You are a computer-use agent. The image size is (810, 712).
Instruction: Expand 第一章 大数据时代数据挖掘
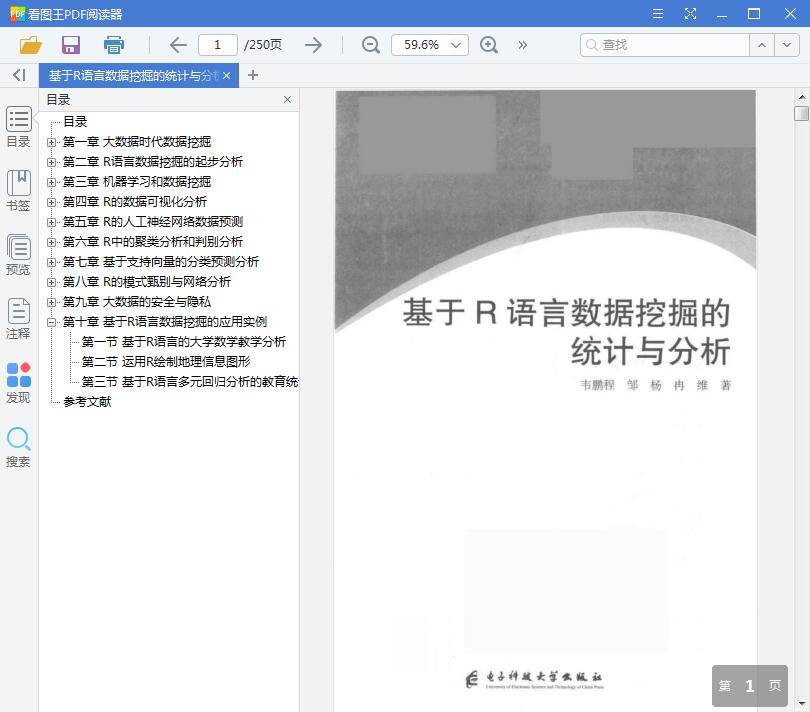(x=51, y=142)
